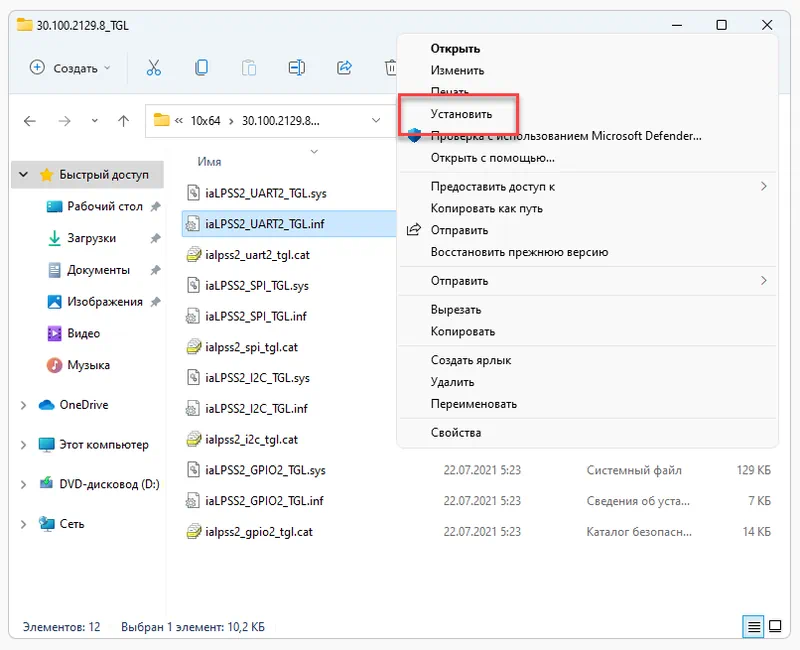Select Свойства in the context menu
The height and width of the screenshot is (650, 800).
(x=455, y=433)
